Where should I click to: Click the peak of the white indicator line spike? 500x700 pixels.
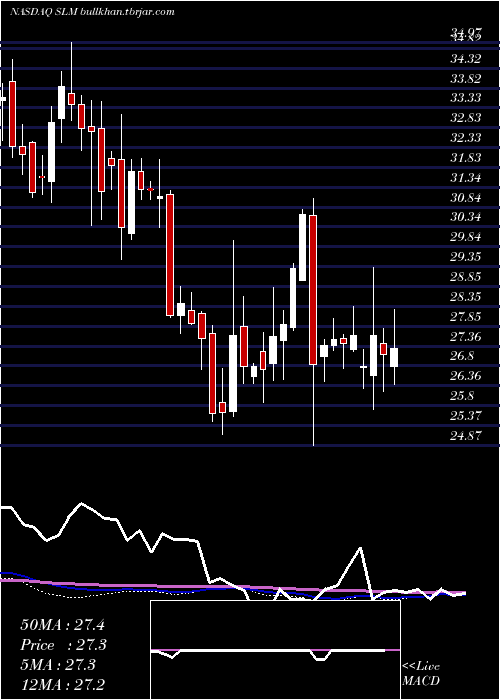[360, 548]
